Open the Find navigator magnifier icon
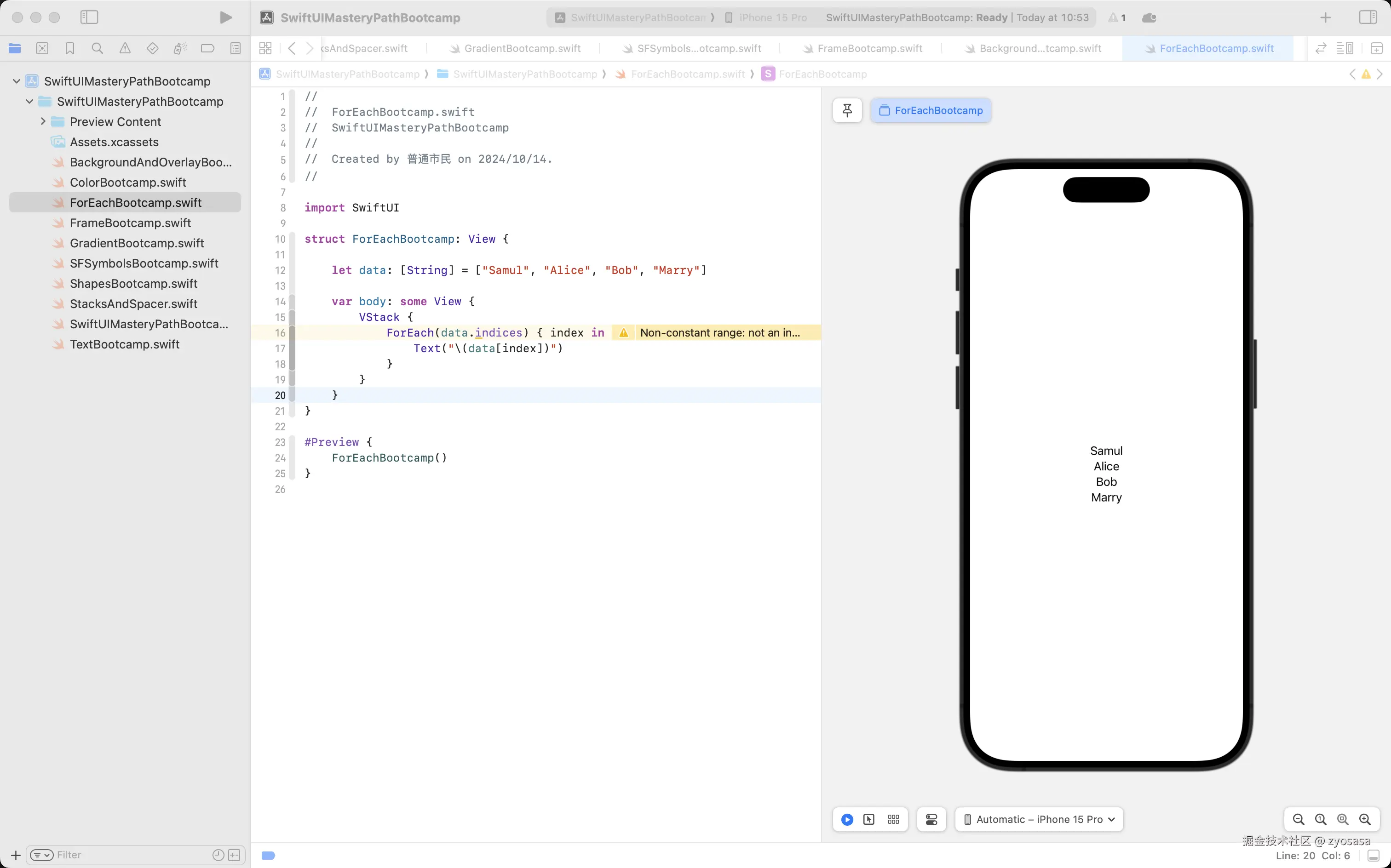 click(97, 49)
